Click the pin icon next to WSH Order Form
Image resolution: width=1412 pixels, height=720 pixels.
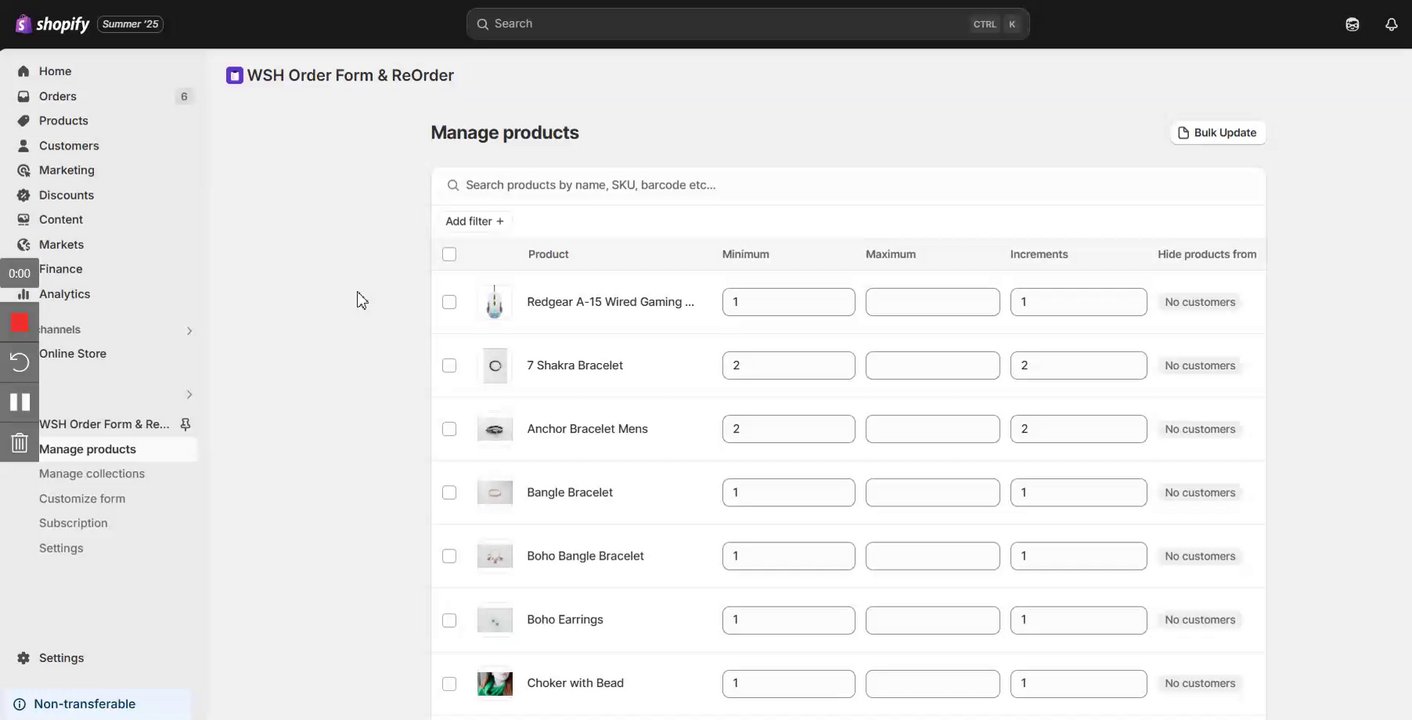(x=185, y=424)
